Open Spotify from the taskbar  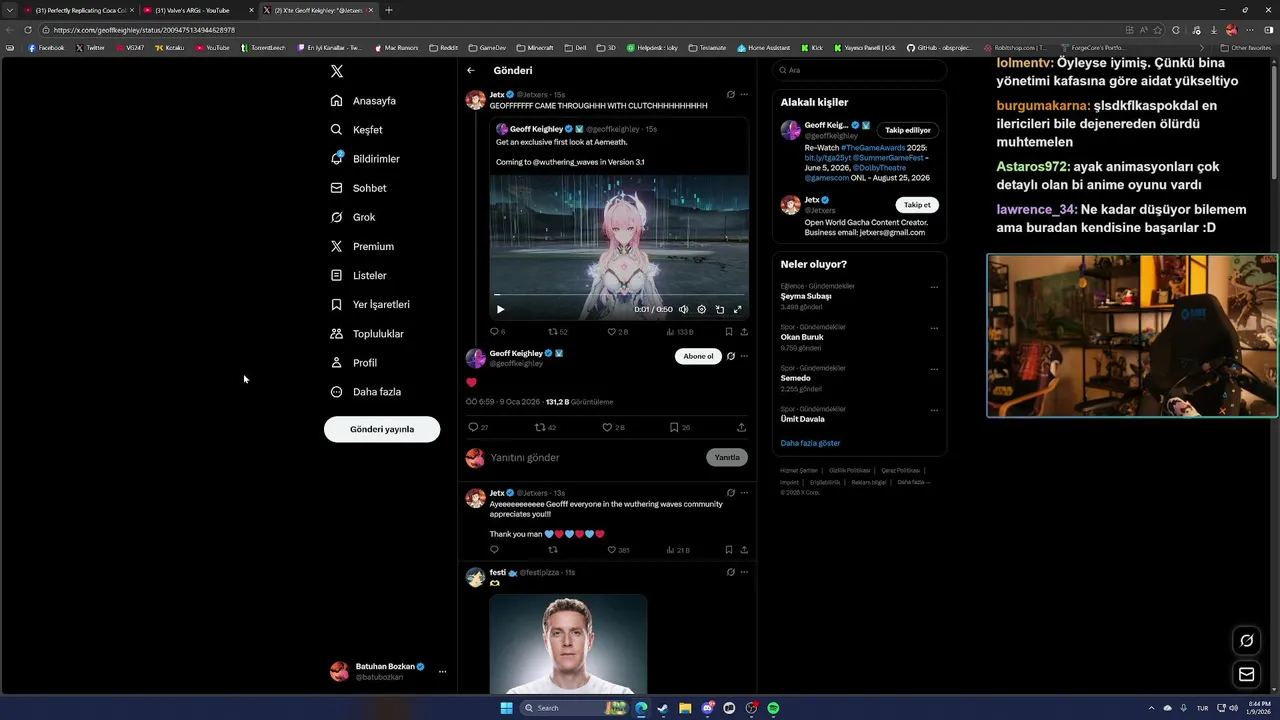[773, 708]
